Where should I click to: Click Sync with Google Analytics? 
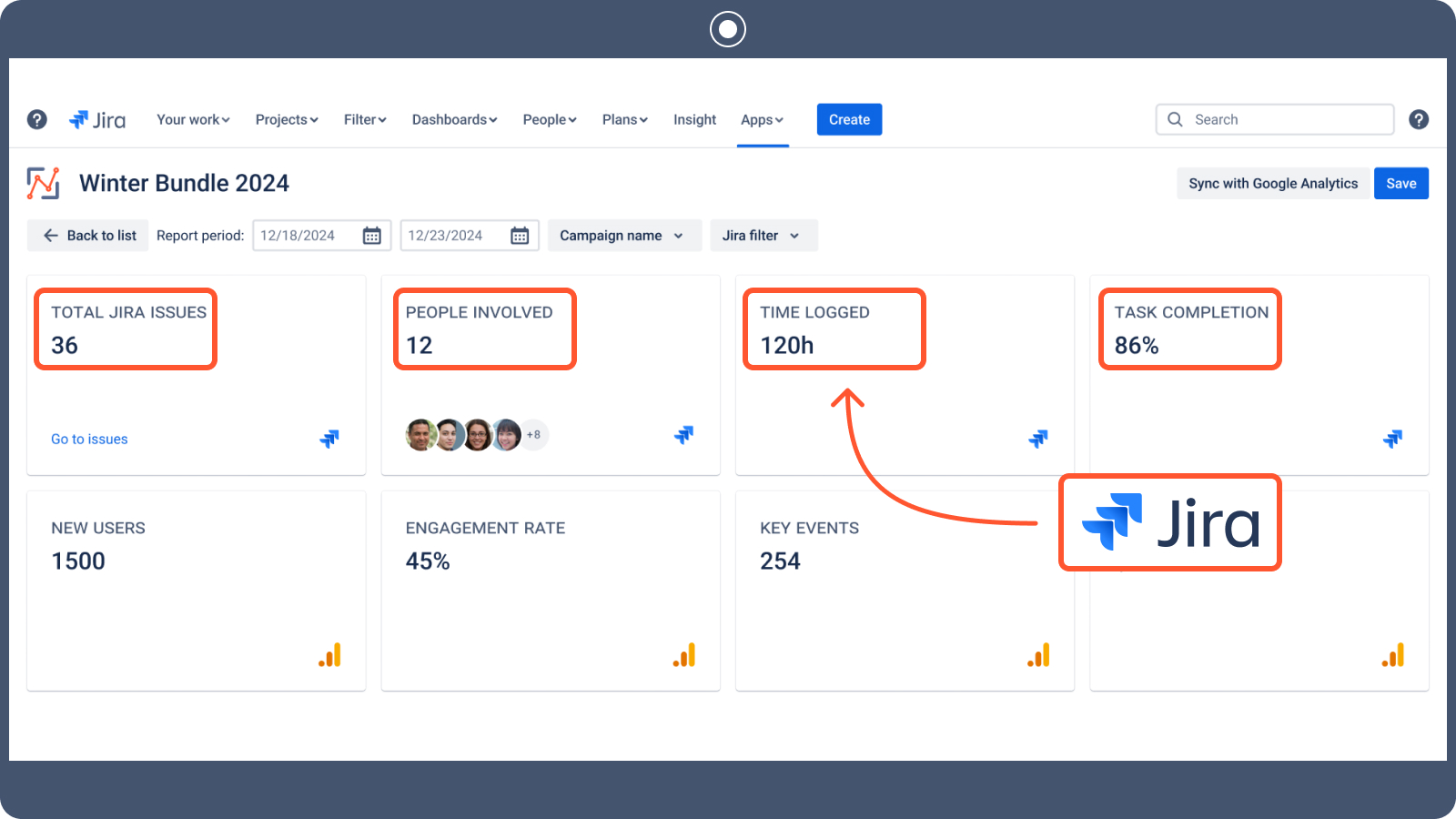pos(1273,183)
